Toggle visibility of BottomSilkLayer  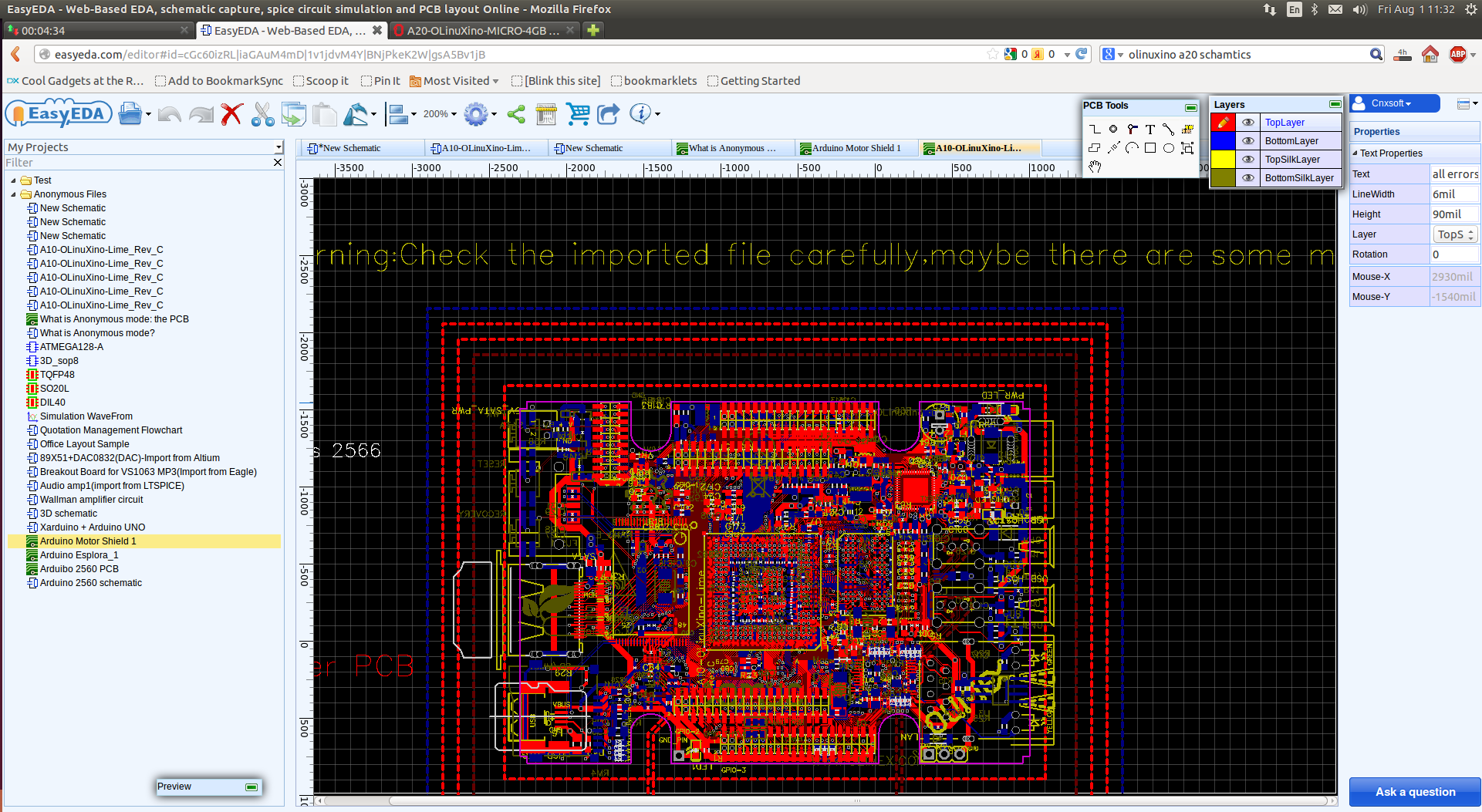point(1247,178)
